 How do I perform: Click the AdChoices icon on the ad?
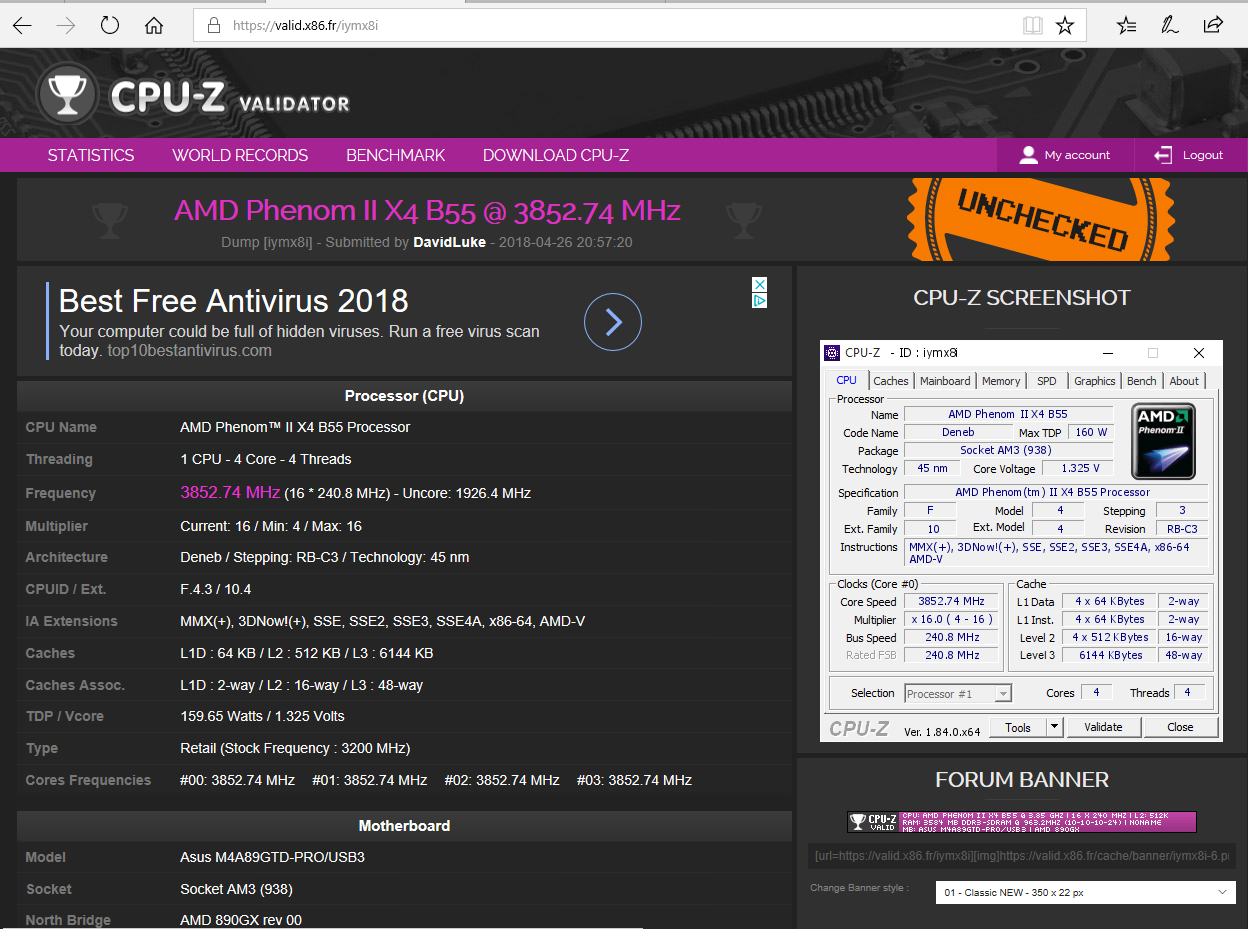point(760,301)
